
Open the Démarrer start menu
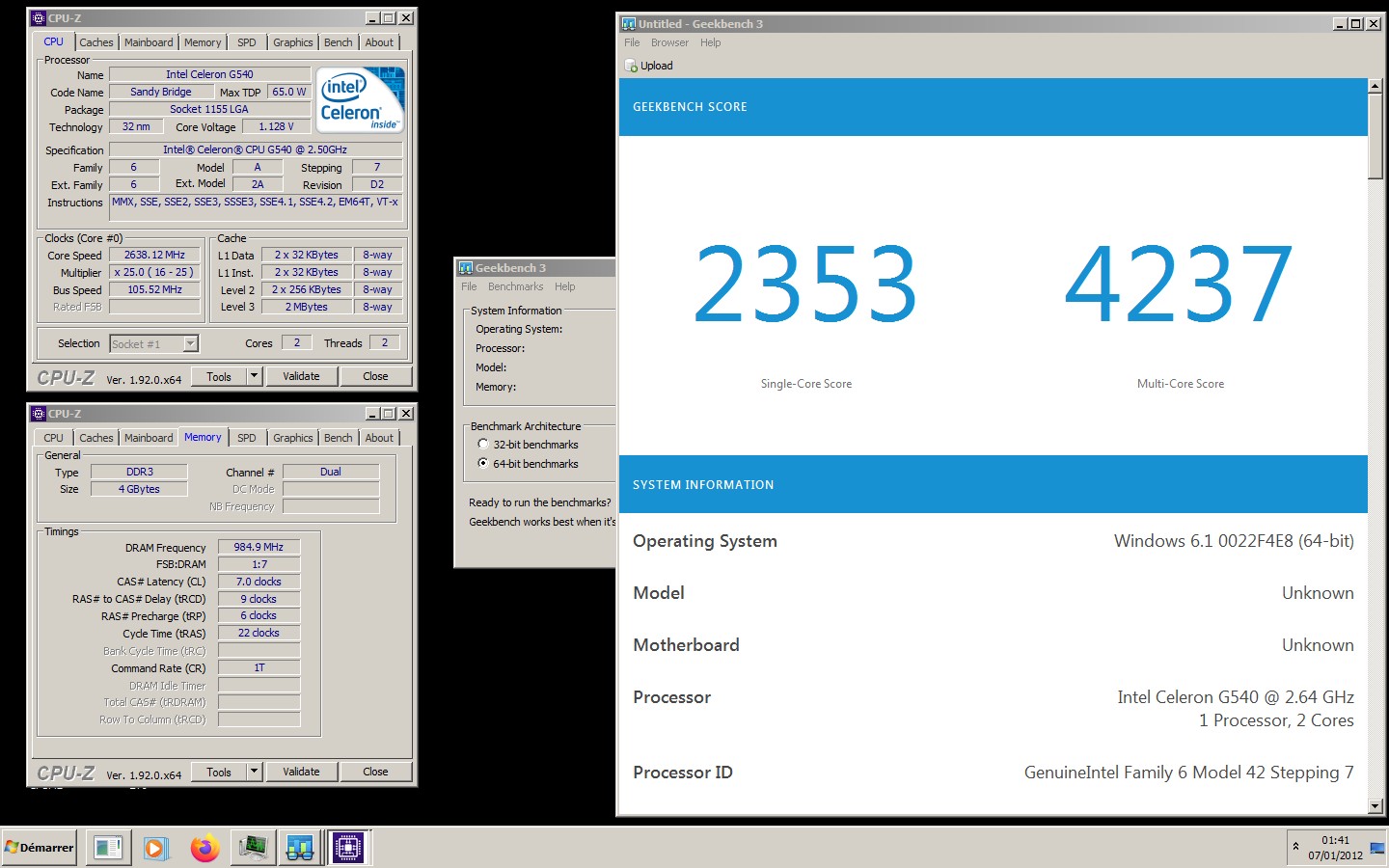pos(40,848)
